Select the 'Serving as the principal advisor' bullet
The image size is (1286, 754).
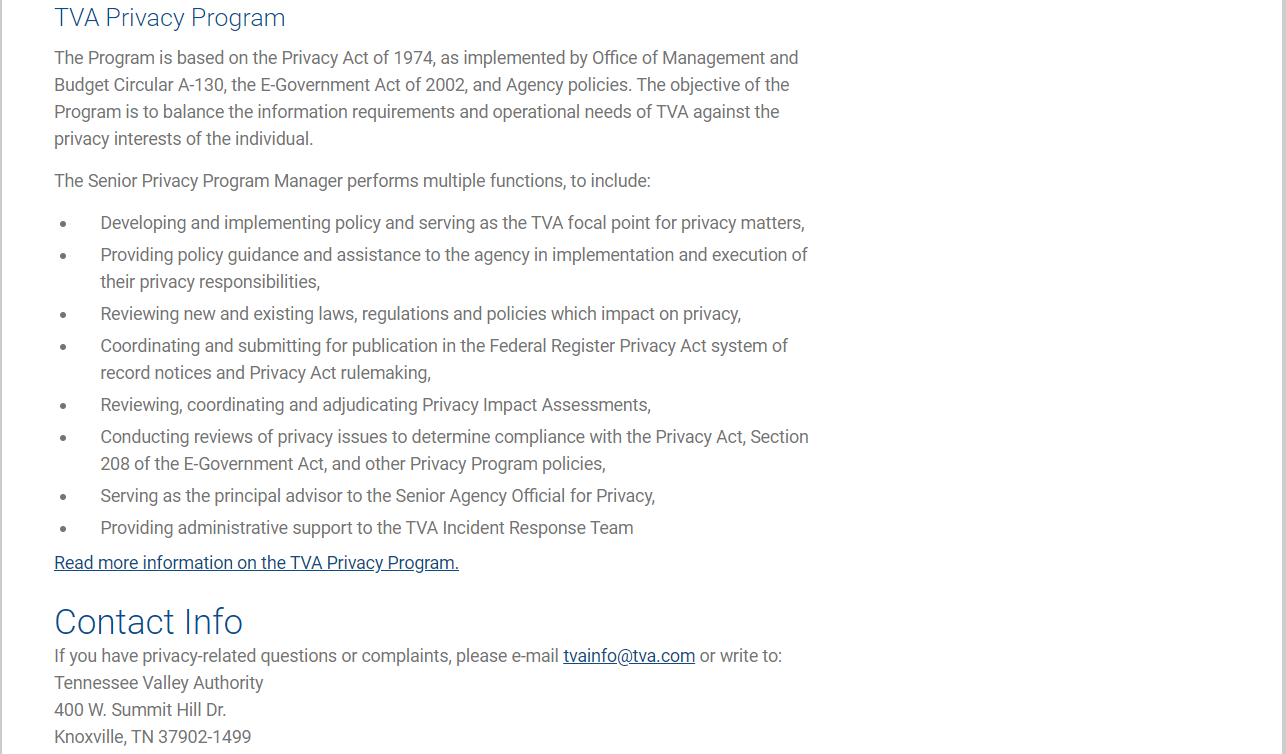pyautogui.click(x=377, y=496)
